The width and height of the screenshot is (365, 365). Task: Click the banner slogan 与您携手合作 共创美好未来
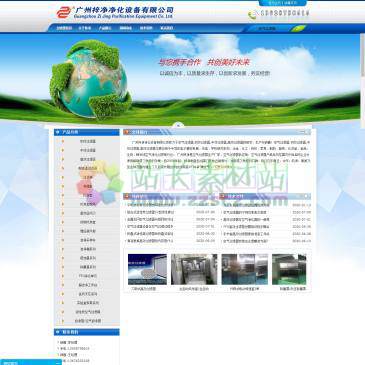coord(204,62)
